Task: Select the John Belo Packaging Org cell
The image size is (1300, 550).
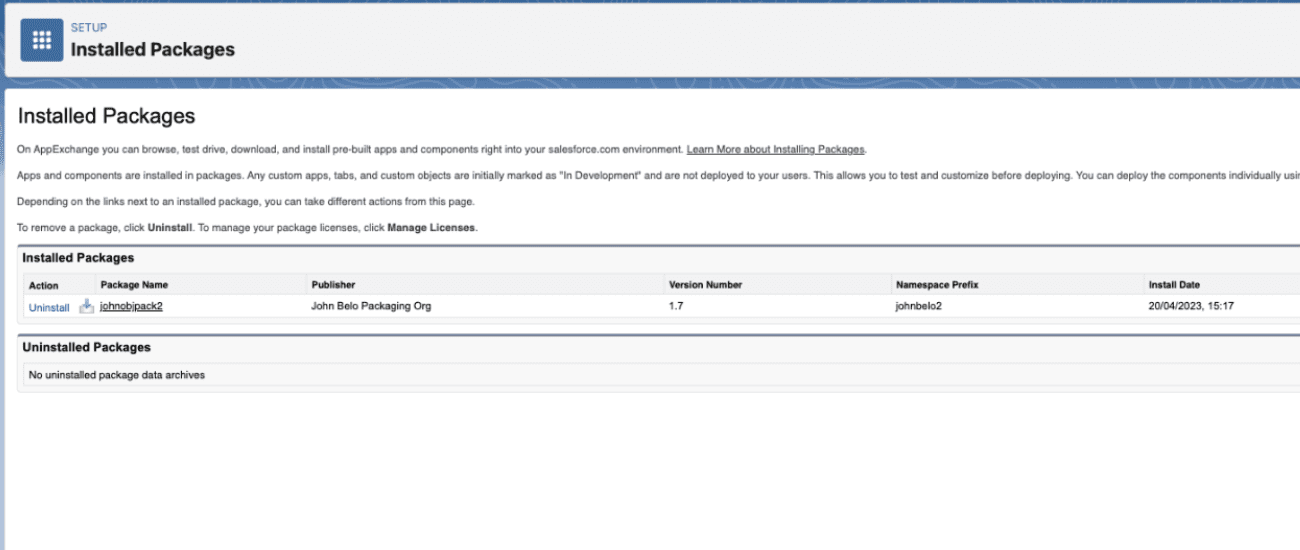Action: point(371,306)
